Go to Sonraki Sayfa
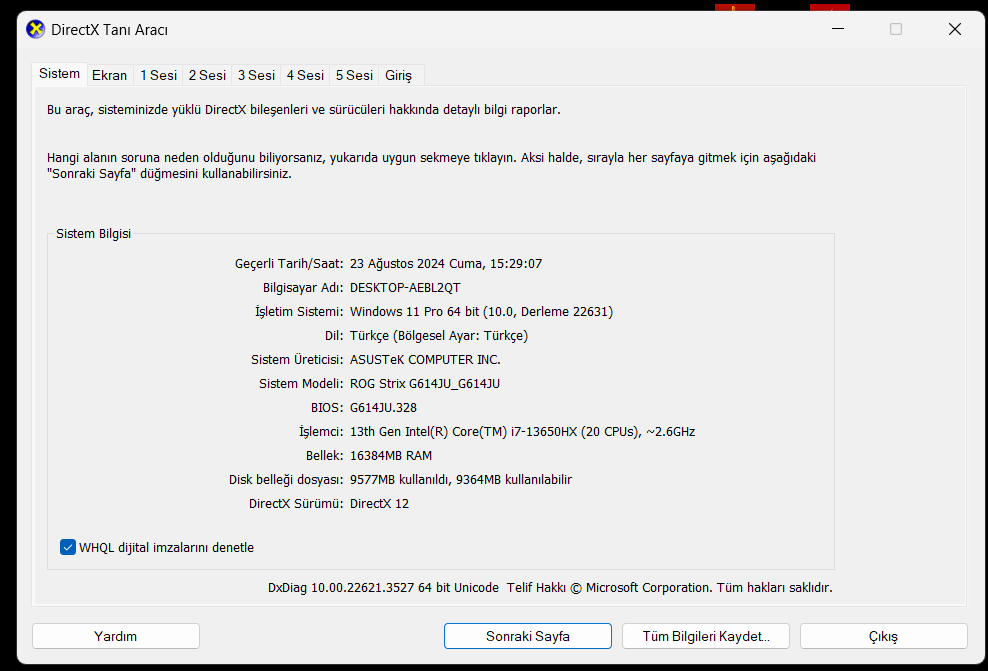This screenshot has height=671, width=988. click(528, 636)
